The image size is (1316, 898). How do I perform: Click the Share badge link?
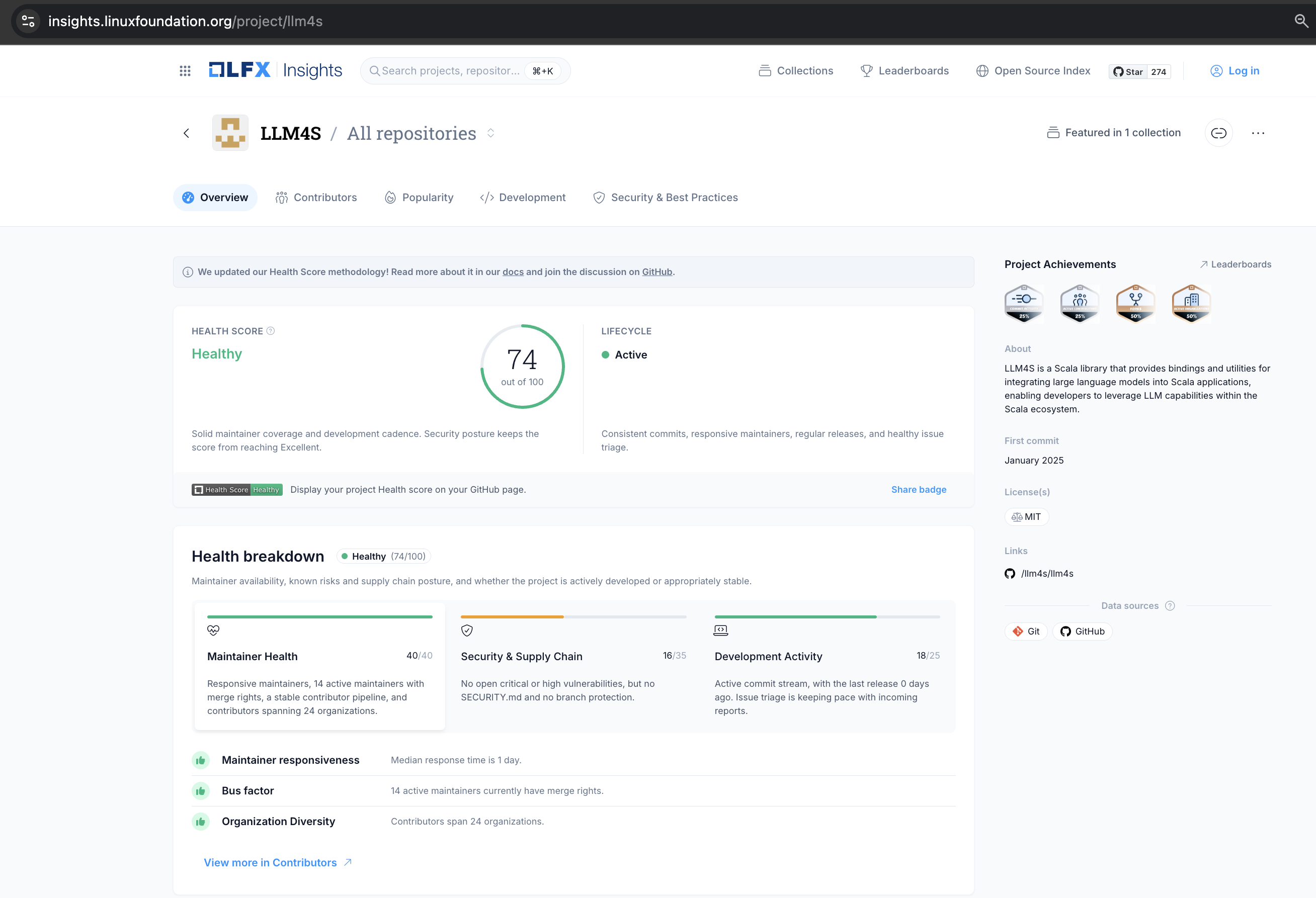(x=919, y=490)
